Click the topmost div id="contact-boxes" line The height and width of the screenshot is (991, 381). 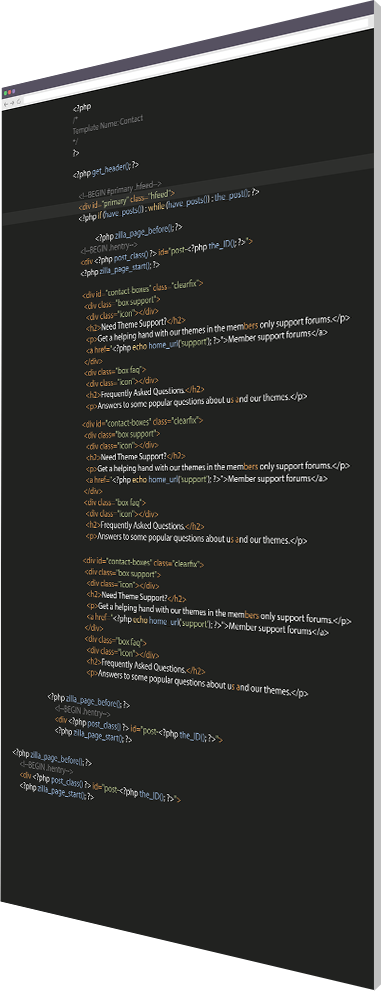tap(142, 289)
